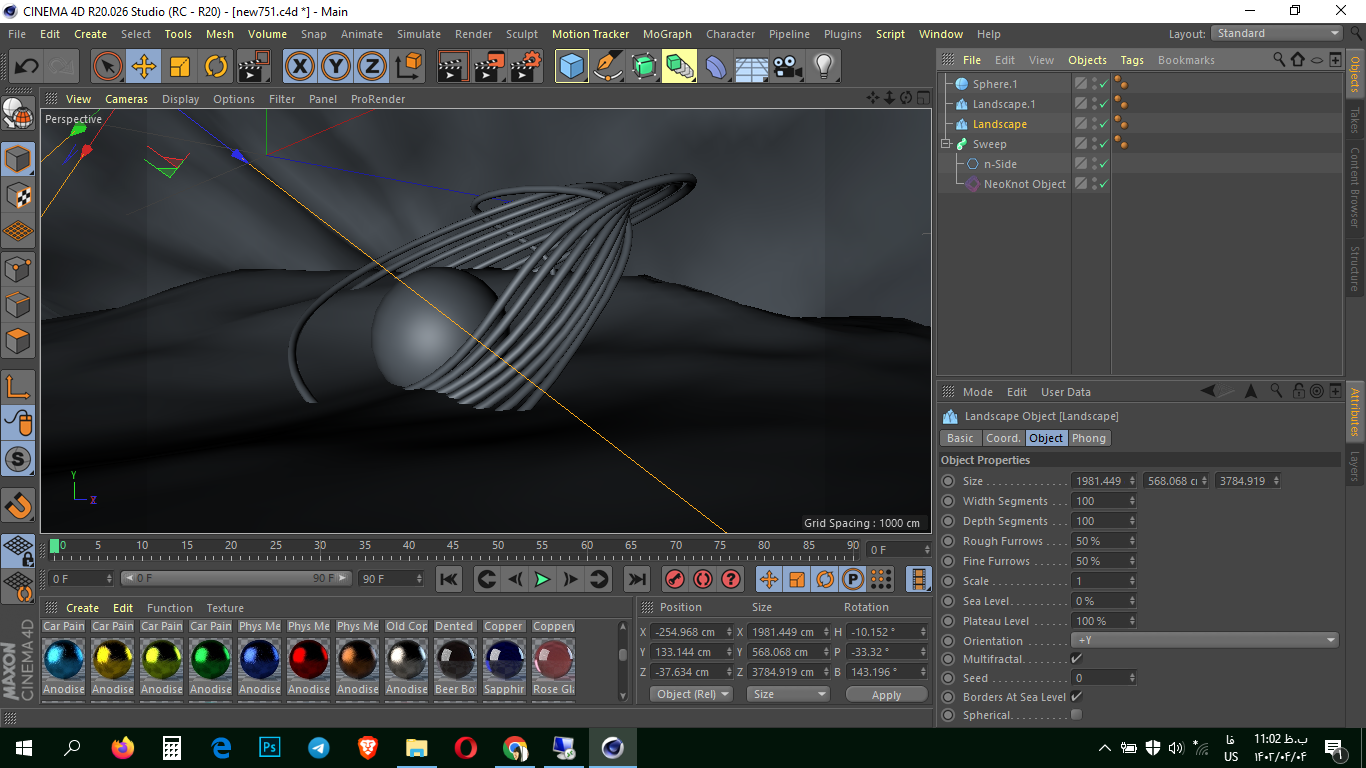This screenshot has width=1366, height=768.
Task: Open the Tags menu in Object Manager
Action: [x=1132, y=60]
